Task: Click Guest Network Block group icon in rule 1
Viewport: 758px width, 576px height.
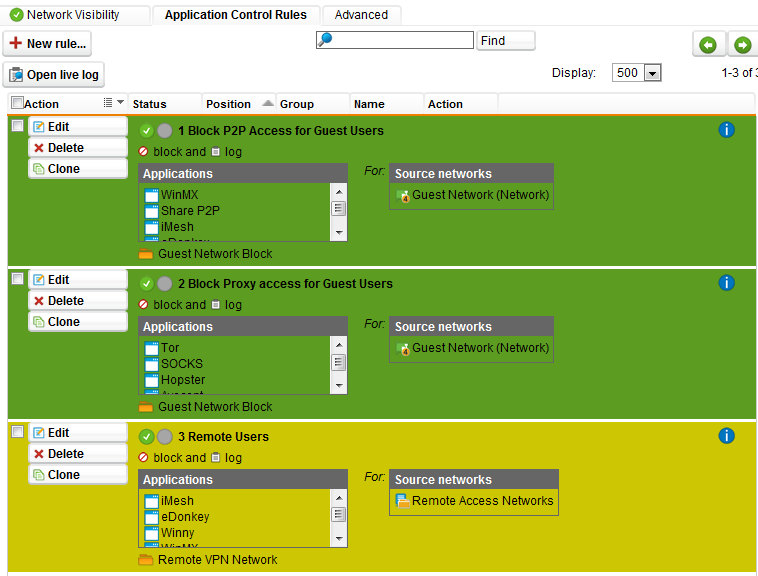Action: 146,255
